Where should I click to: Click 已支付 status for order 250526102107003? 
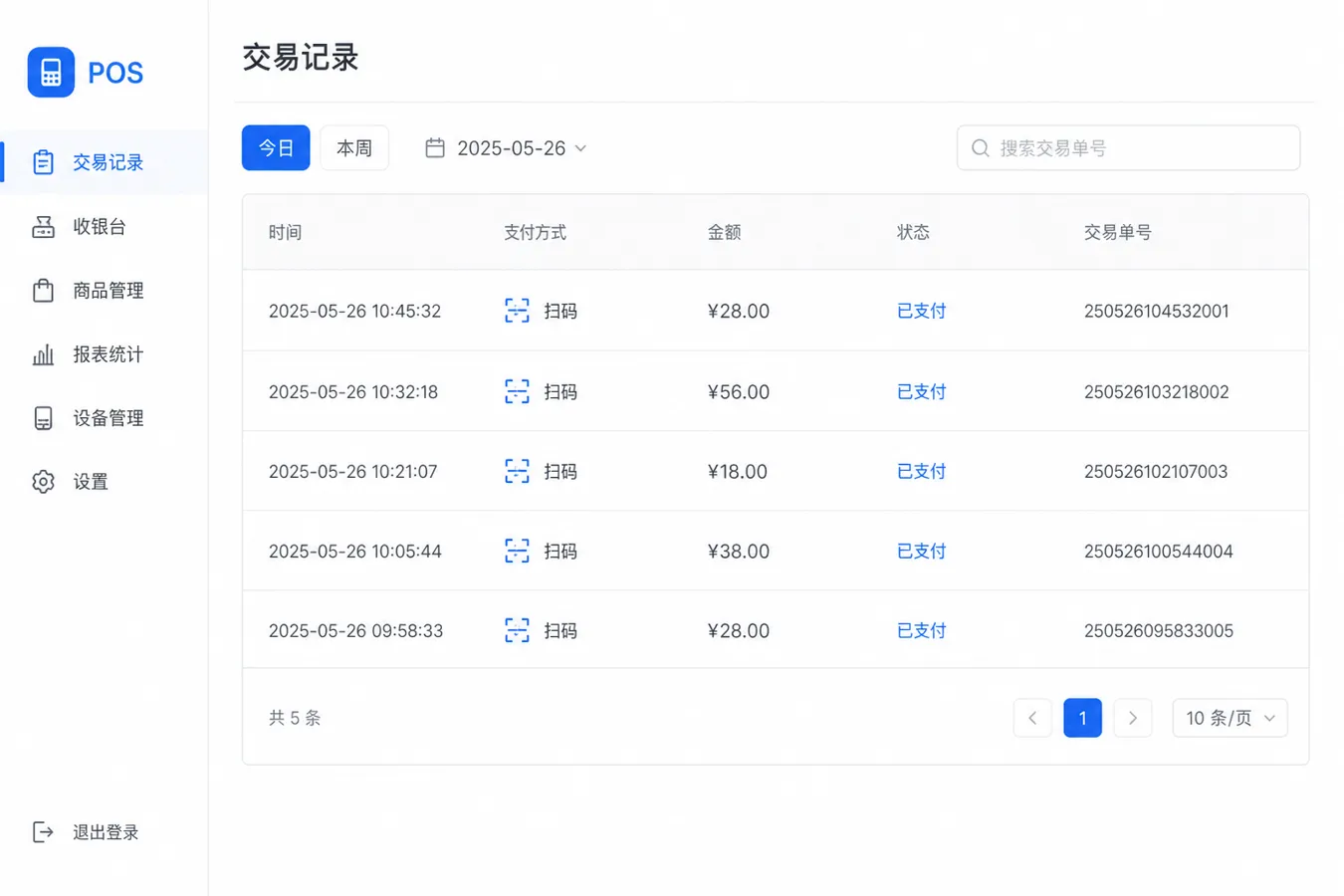[x=921, y=471]
